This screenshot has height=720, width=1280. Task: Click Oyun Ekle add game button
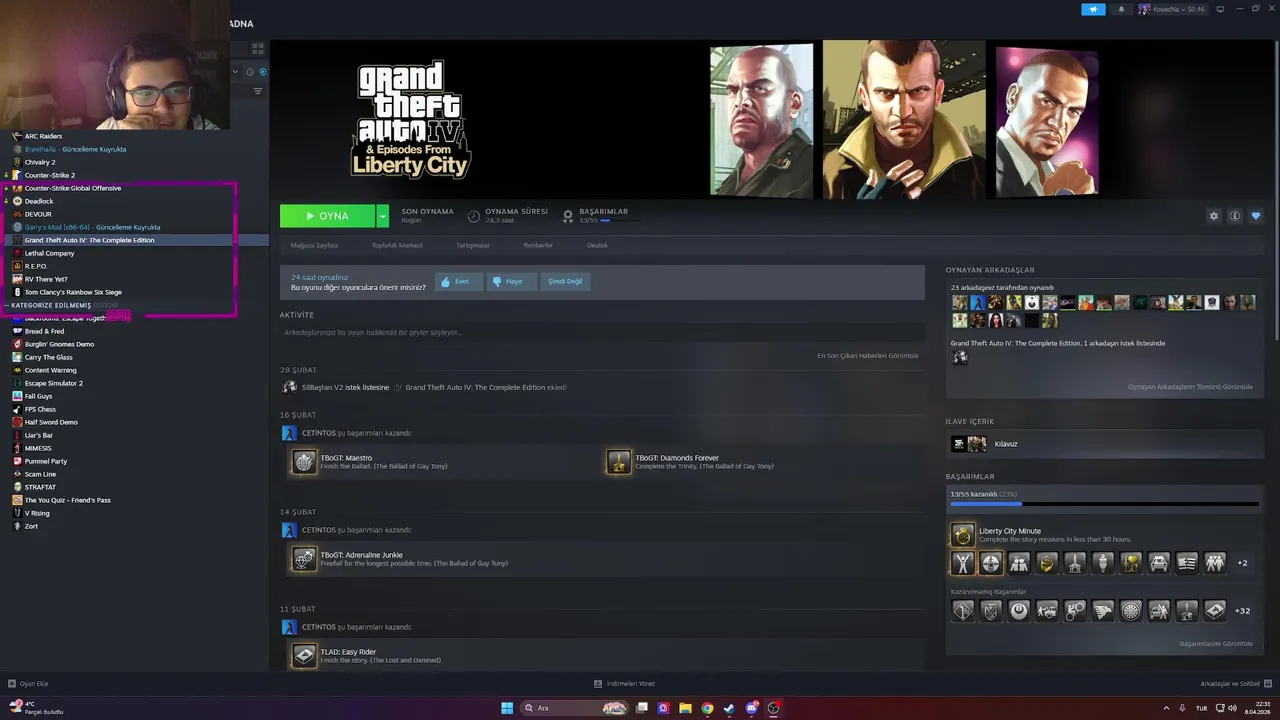(x=28, y=684)
